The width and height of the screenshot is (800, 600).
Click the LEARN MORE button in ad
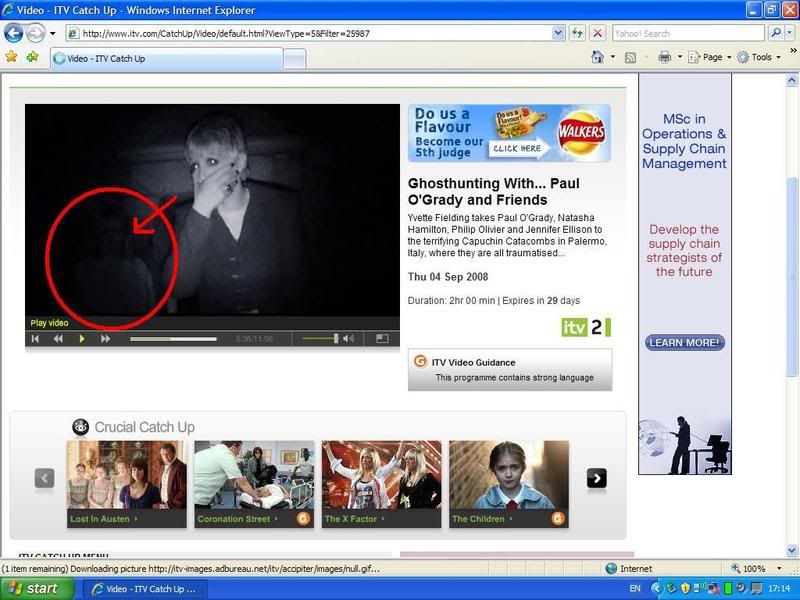click(685, 343)
